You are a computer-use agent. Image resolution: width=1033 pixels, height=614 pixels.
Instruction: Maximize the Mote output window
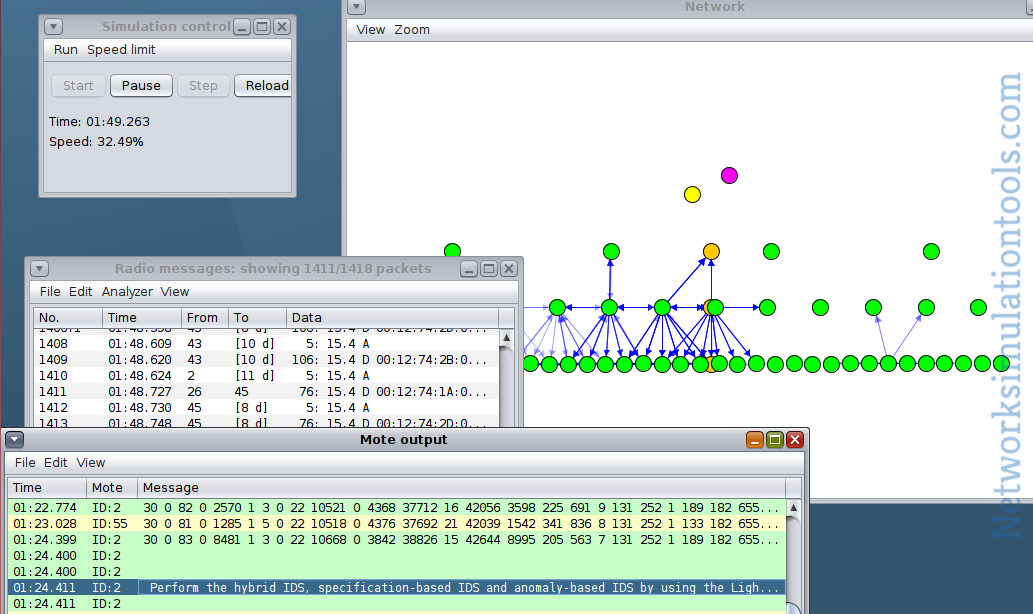coord(775,439)
